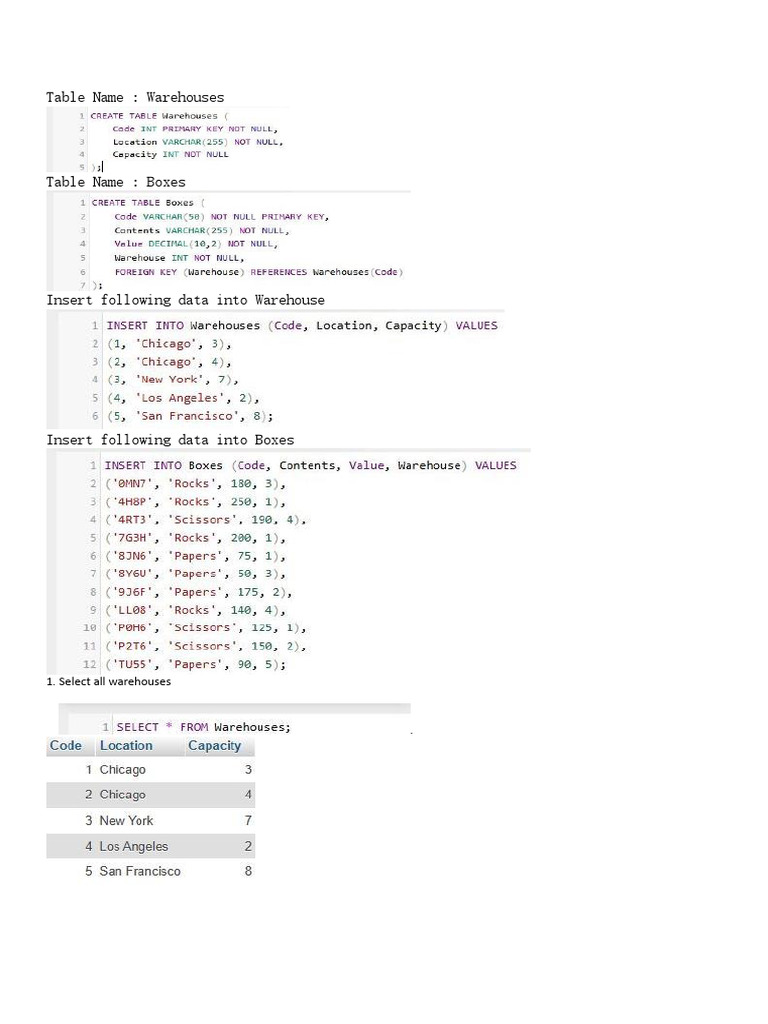The height and width of the screenshot is (1024, 768).
Task: Click the 'Contents VARCHAR(255) NOT NULL' line
Action: click(x=202, y=231)
